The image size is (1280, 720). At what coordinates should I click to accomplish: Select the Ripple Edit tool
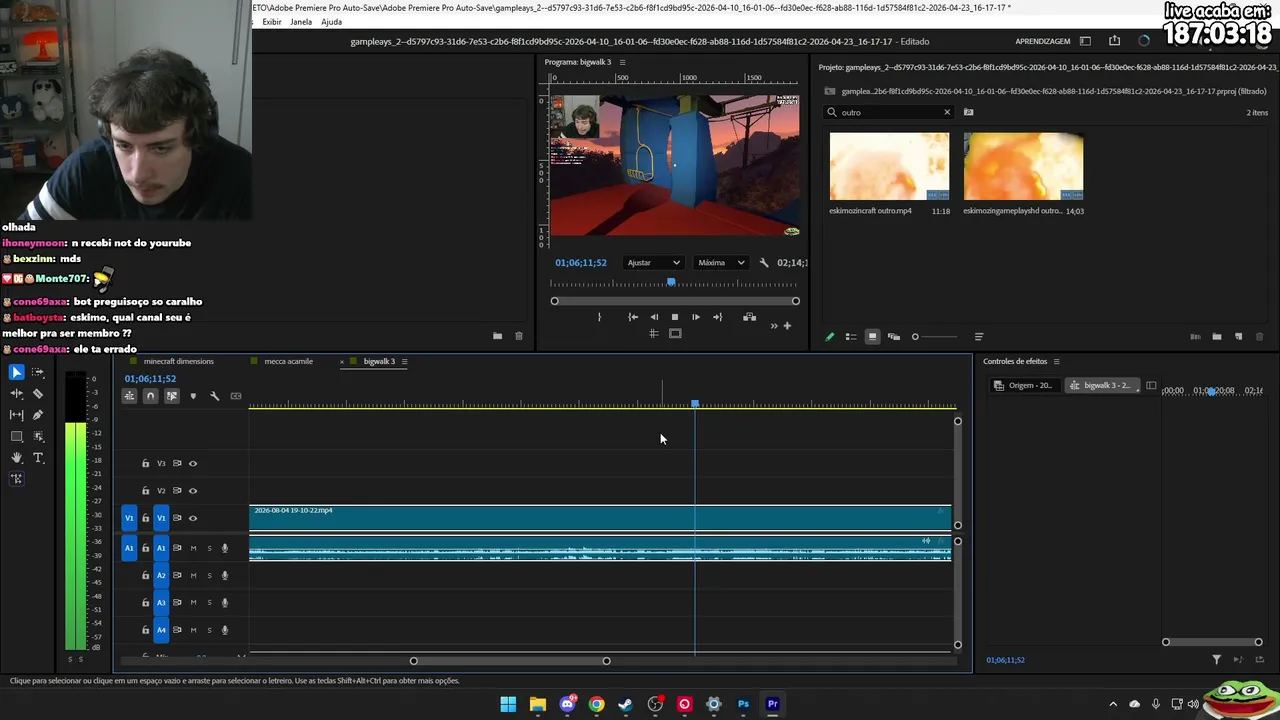coord(17,394)
